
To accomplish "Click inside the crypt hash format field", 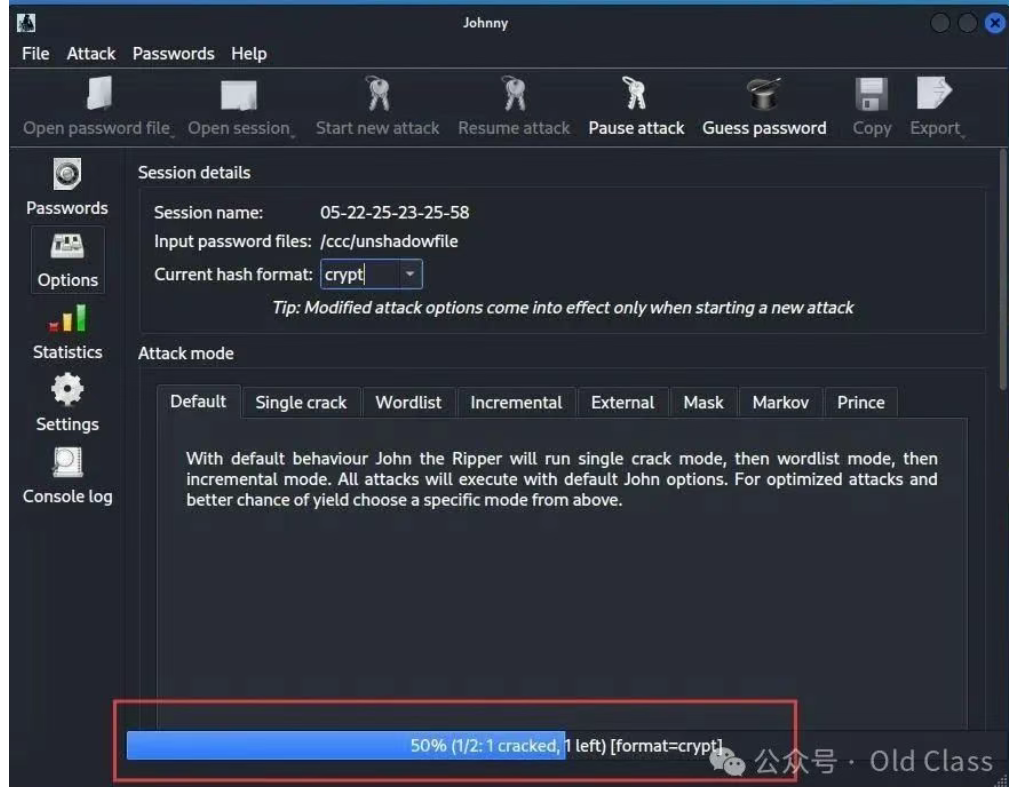I will coord(359,274).
